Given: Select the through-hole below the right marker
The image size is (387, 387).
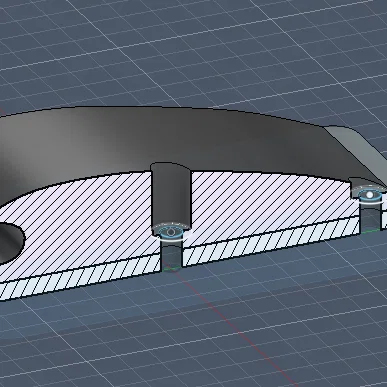Looking at the screenshot, I should (x=371, y=216).
